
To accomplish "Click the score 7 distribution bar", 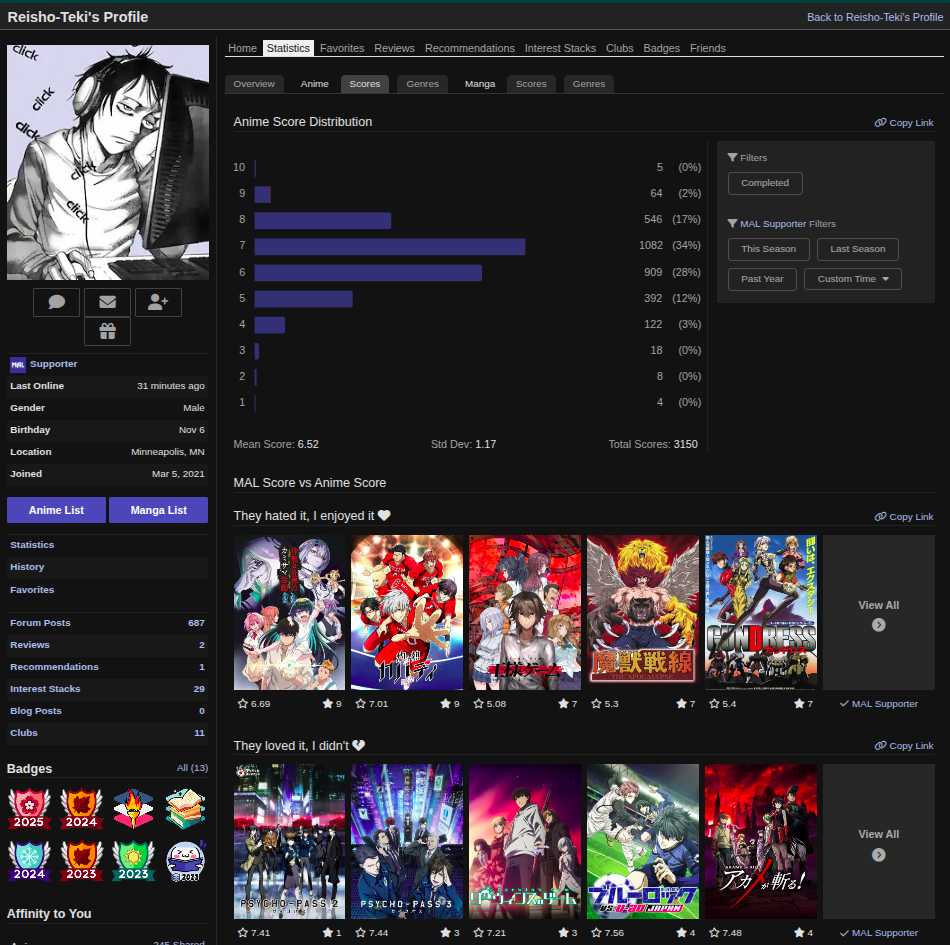I will click(x=390, y=246).
